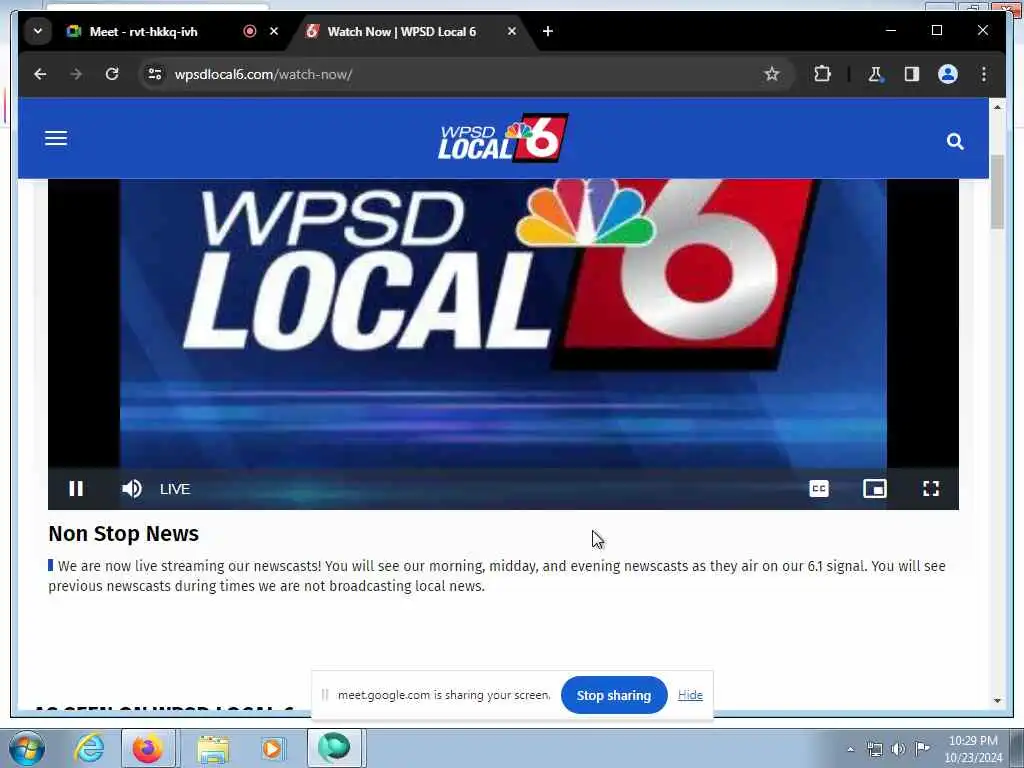The image size is (1024, 768).
Task: Open network status tray icon
Action: tap(874, 749)
